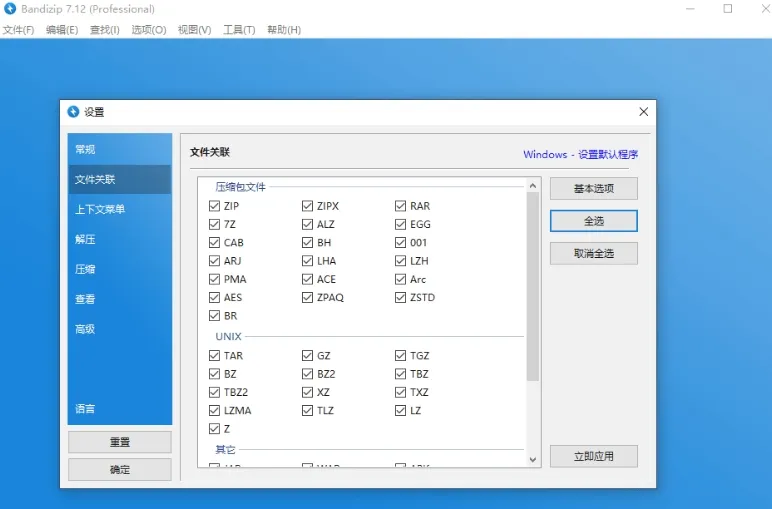
Task: Toggle the GZ checkbox
Action: point(307,355)
